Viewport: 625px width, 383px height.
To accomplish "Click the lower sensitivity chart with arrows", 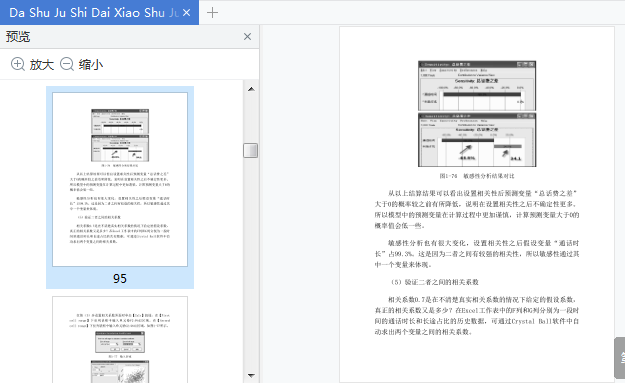I will point(477,140).
